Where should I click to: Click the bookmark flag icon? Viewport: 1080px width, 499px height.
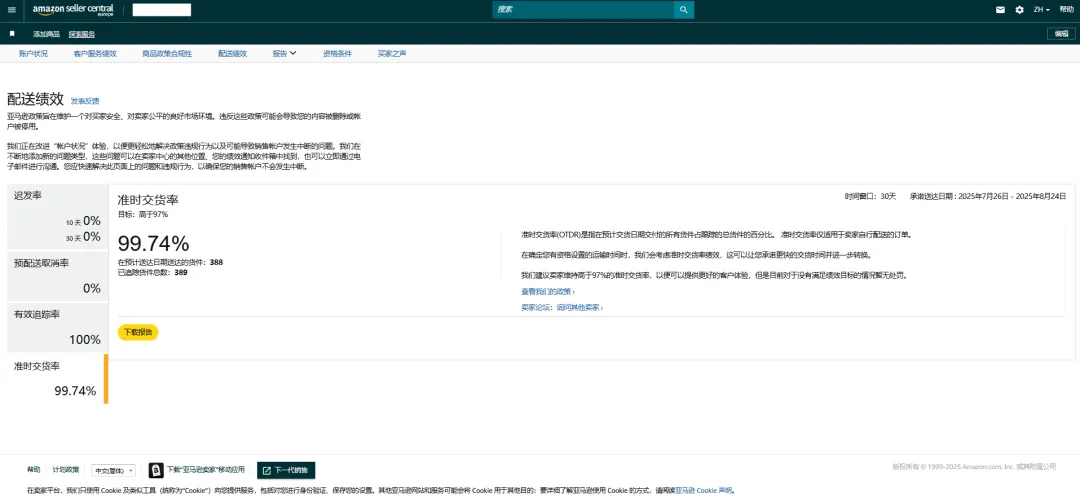[12, 33]
